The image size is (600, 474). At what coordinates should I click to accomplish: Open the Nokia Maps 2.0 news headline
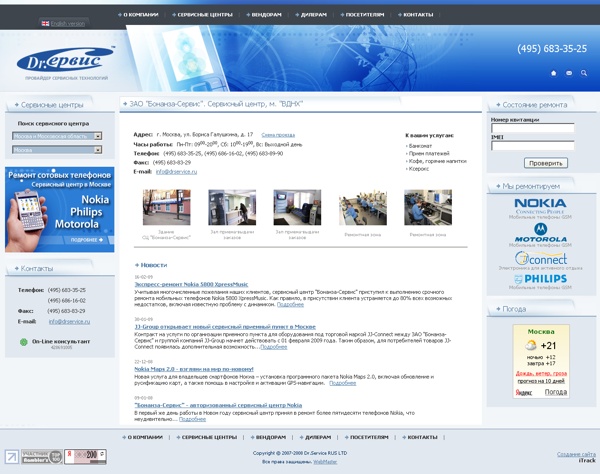(x=194, y=369)
